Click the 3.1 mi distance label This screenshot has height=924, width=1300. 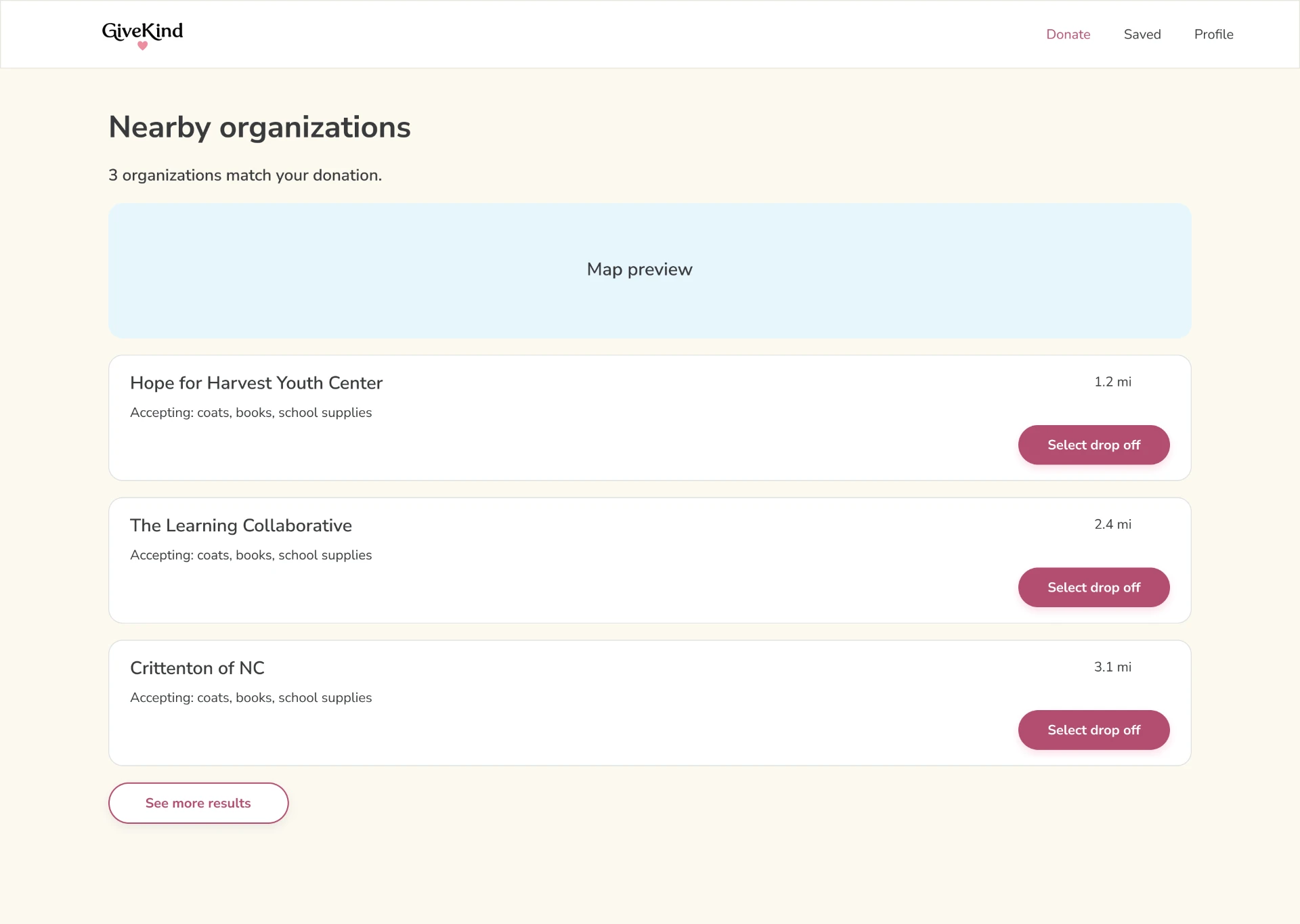tap(1112, 667)
